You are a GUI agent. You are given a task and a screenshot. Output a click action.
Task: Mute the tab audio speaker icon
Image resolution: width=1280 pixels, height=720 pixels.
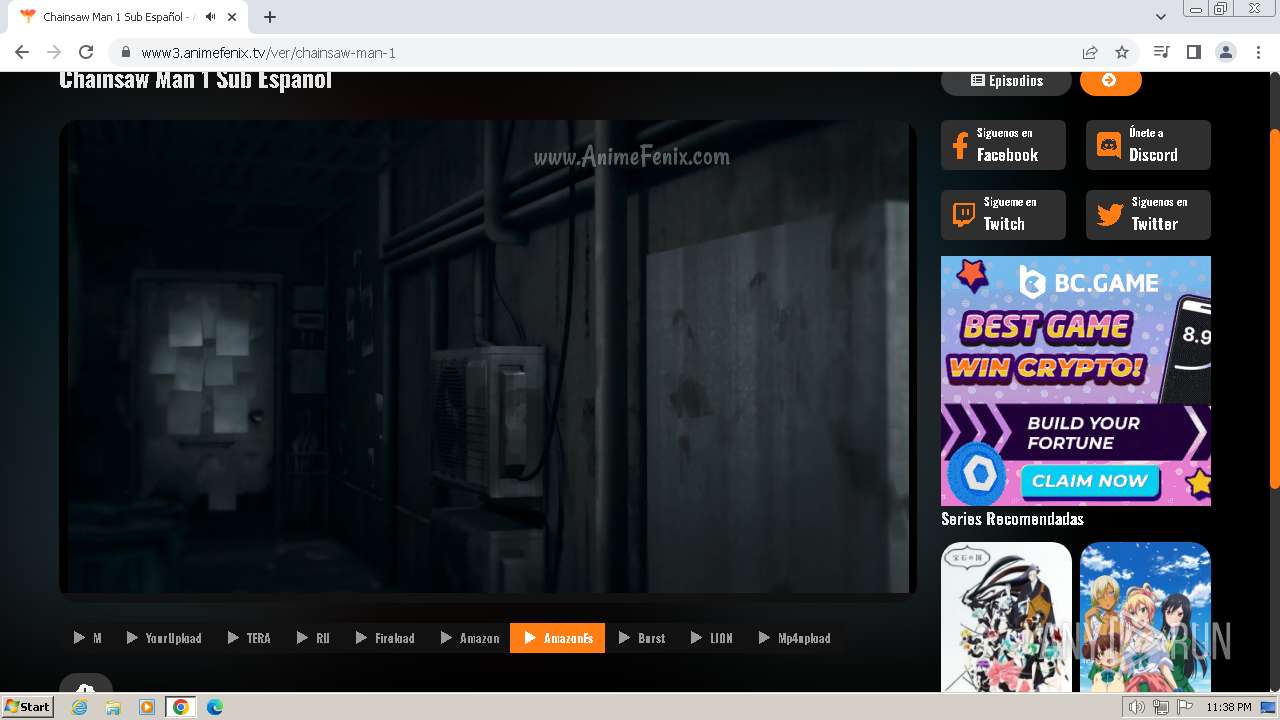click(x=210, y=17)
